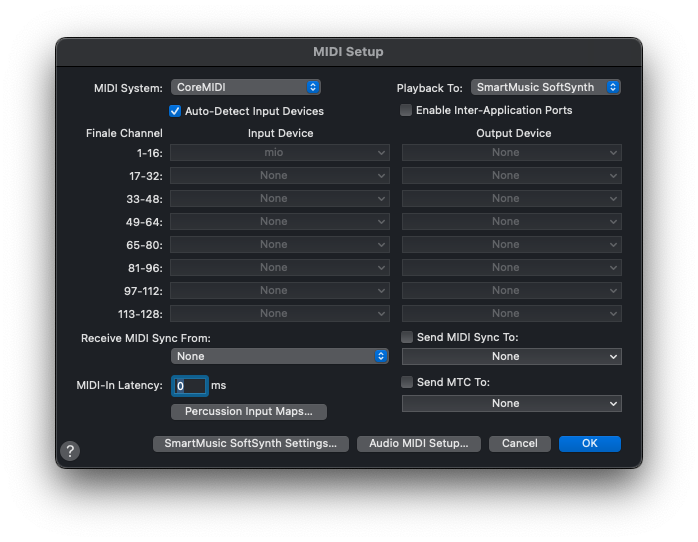This screenshot has height=542, width=698.
Task: Open Playback To SmartMusic SoftSynth dropdown
Action: tap(546, 87)
